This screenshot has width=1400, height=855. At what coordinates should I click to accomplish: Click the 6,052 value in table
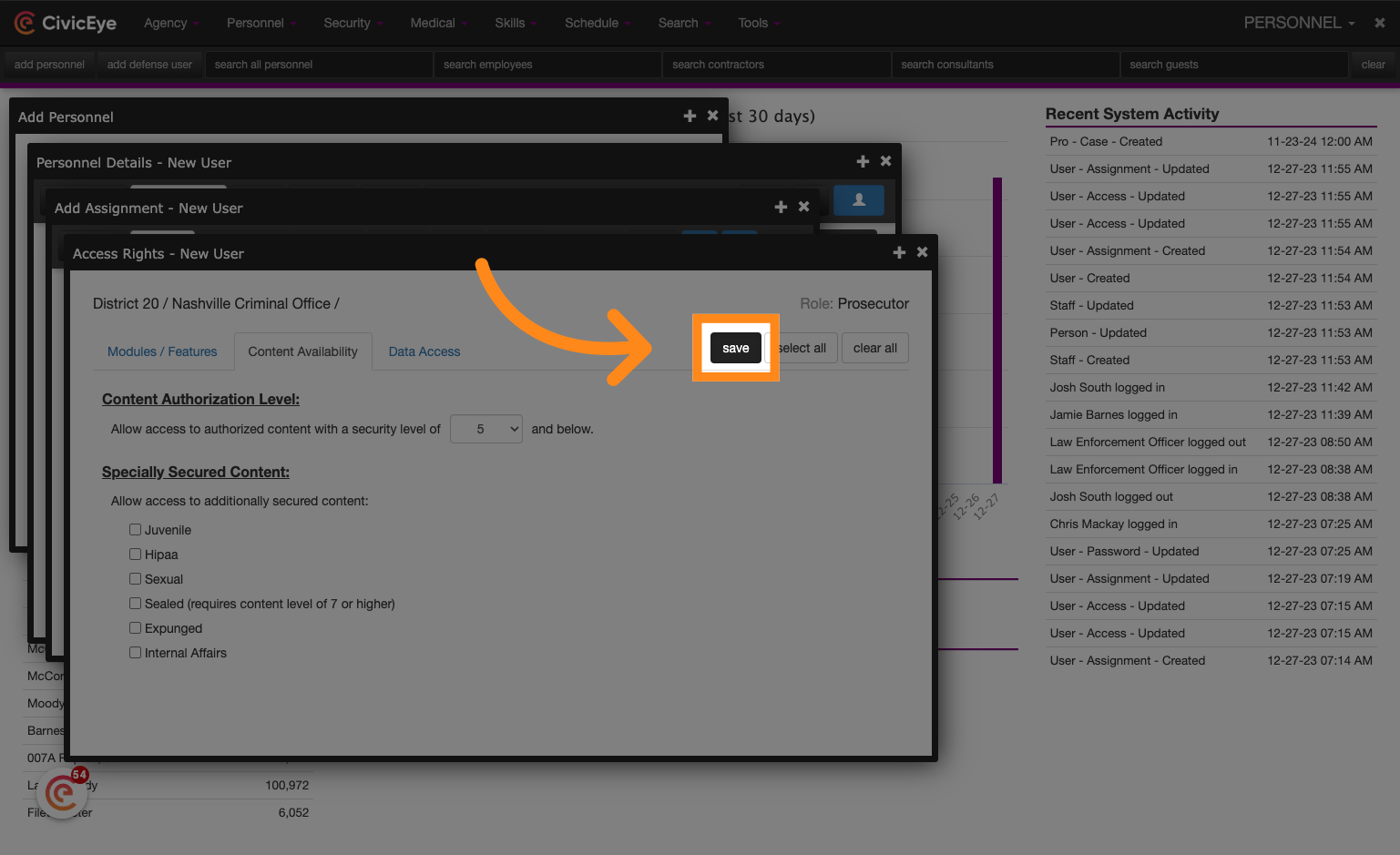pos(293,812)
